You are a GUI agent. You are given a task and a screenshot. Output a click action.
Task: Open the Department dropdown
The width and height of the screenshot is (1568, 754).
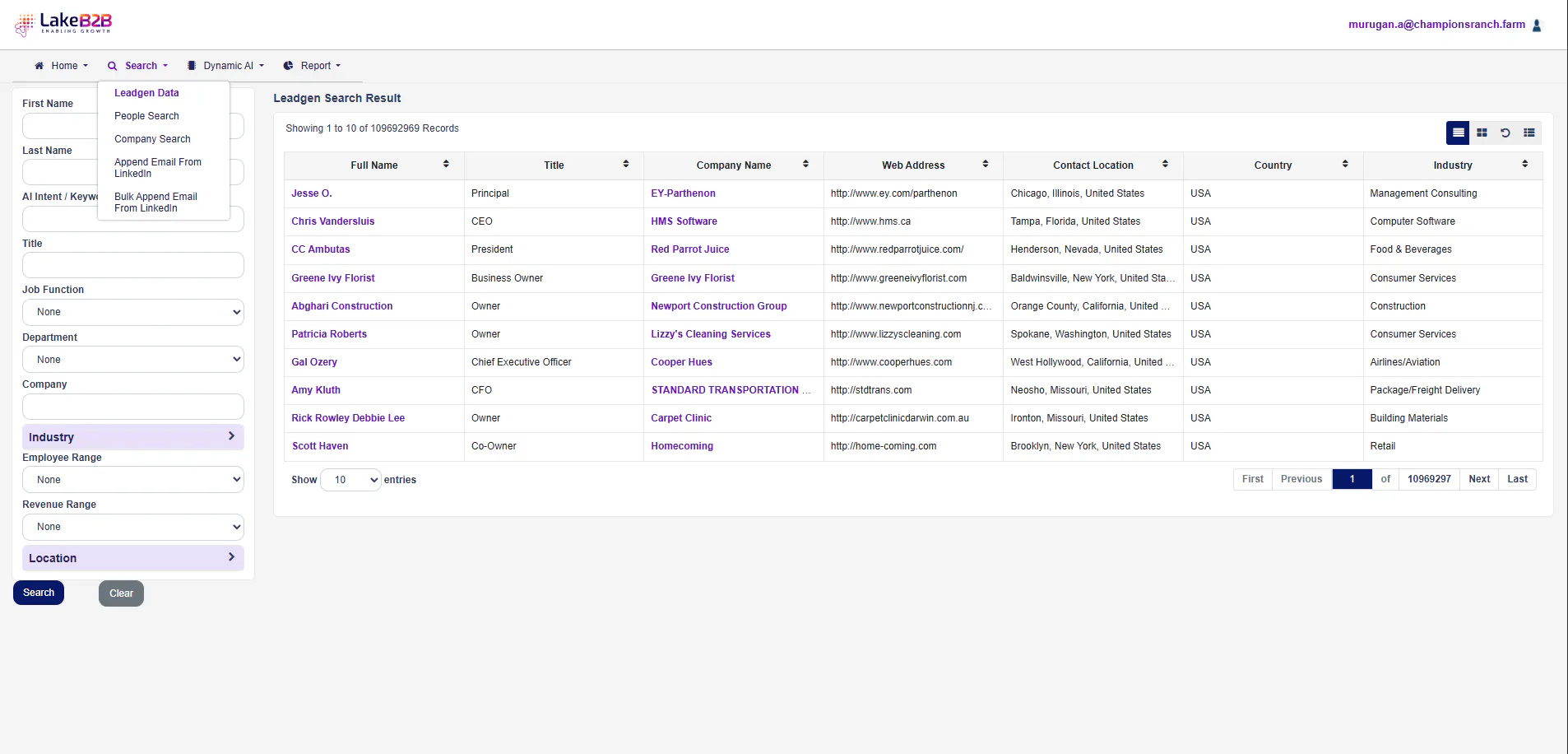point(133,360)
